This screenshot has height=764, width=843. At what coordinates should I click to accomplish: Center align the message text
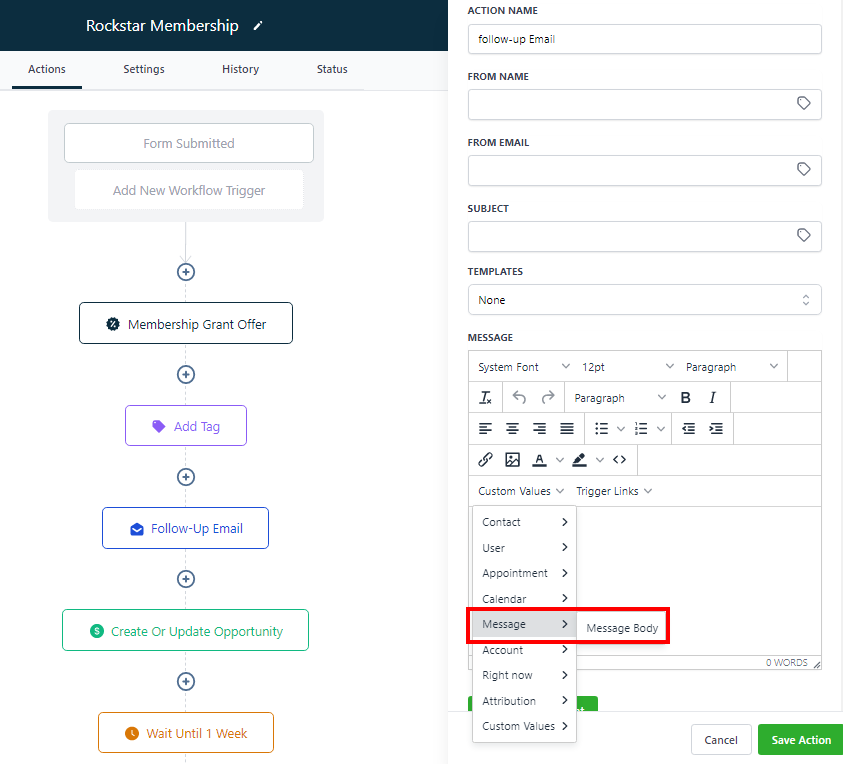pyautogui.click(x=512, y=429)
